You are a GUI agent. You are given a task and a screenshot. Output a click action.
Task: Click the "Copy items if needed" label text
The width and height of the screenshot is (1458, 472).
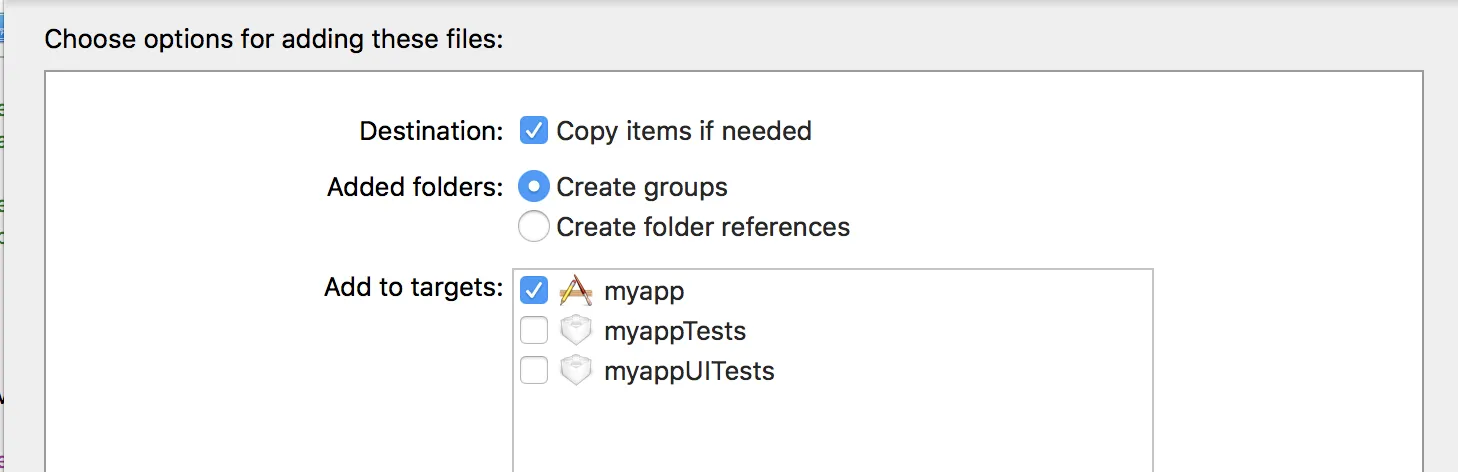pos(684,131)
